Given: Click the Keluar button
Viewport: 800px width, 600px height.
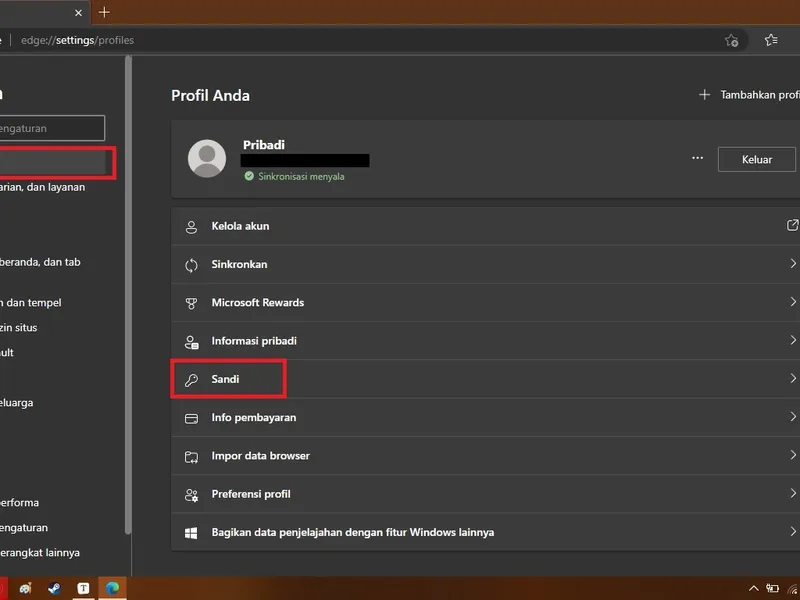Looking at the screenshot, I should click(756, 159).
